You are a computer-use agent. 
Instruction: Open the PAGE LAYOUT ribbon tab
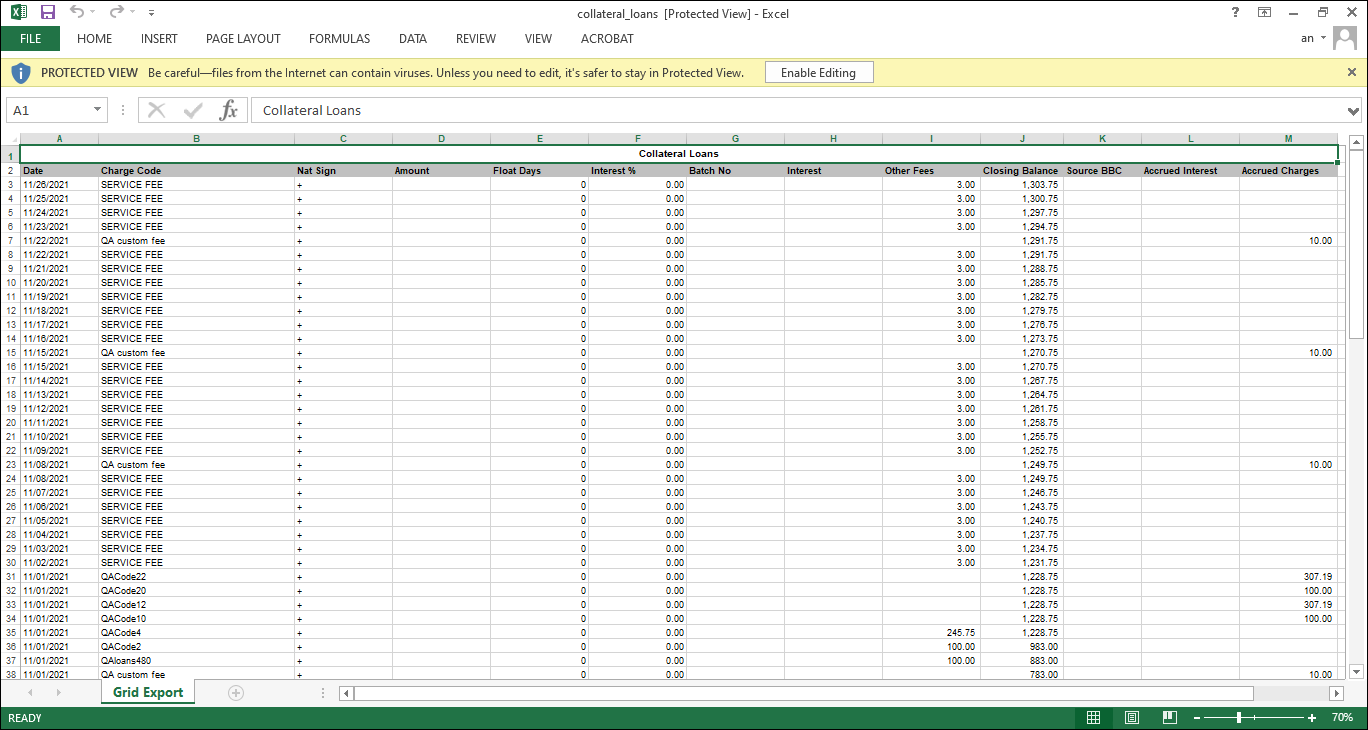pos(243,39)
